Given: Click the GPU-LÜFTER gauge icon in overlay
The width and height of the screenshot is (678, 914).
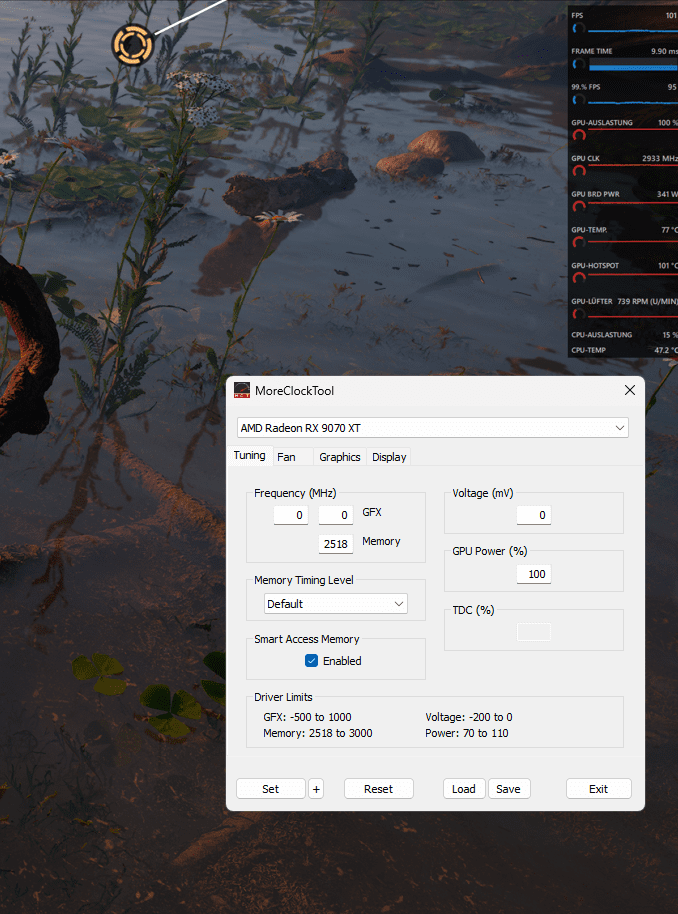Looking at the screenshot, I should [x=579, y=314].
